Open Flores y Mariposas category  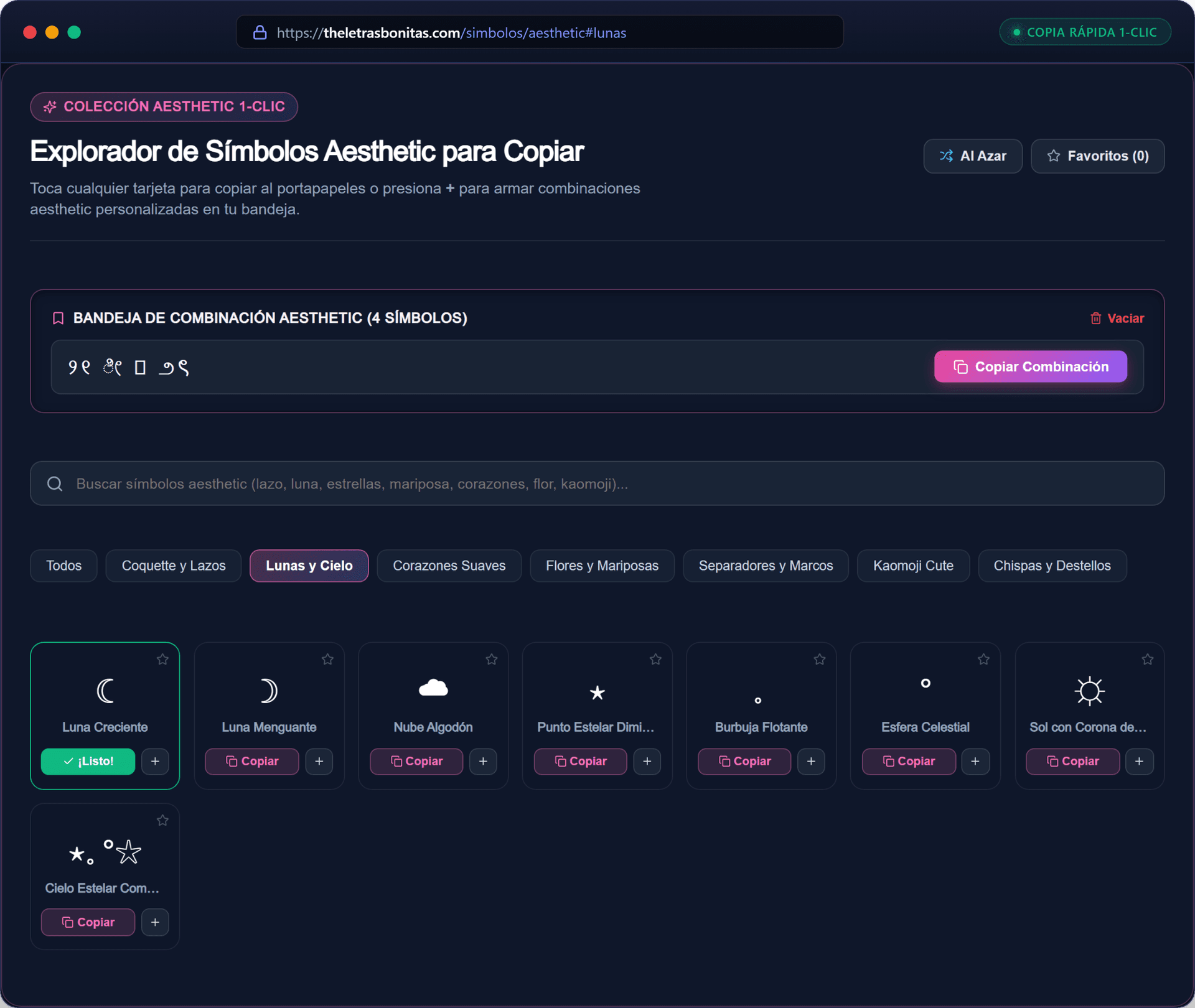click(602, 566)
